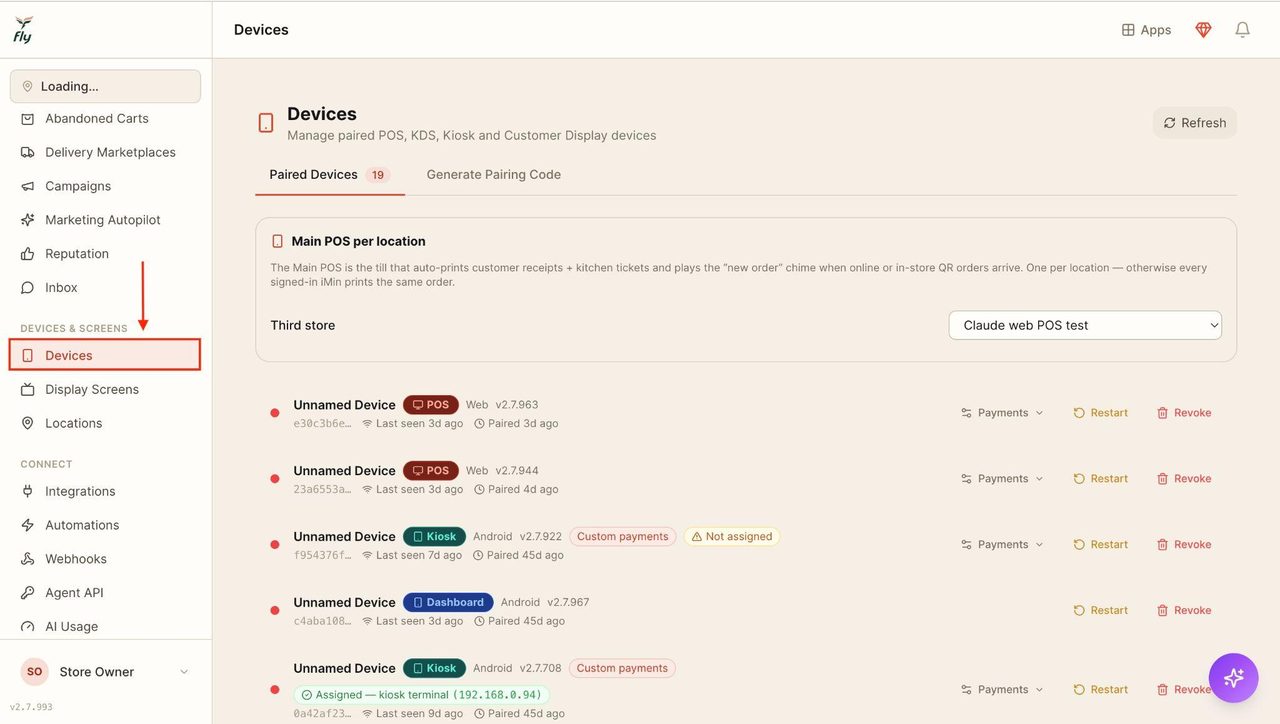Click the POS badge on device e30c3b6e

coord(431,405)
